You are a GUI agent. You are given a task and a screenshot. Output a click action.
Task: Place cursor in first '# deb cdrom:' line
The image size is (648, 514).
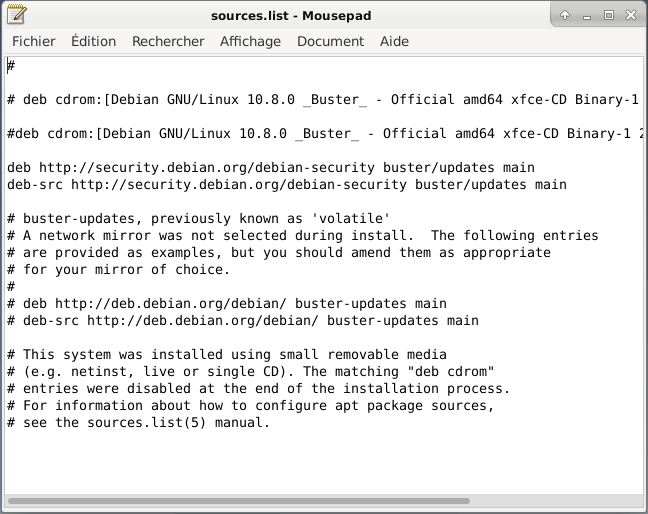click(x=323, y=100)
